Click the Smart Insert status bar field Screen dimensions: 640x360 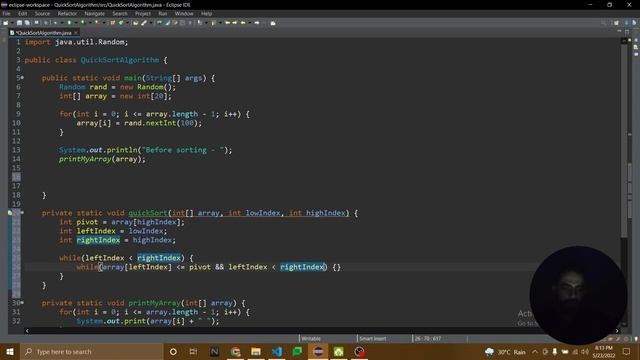pos(373,339)
